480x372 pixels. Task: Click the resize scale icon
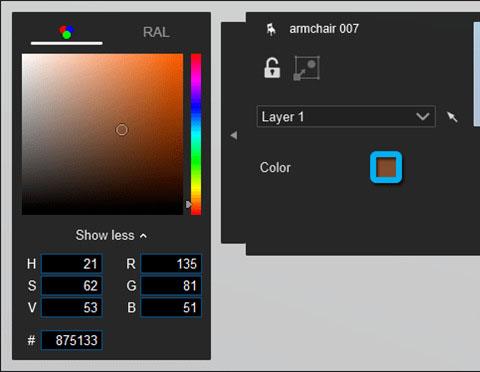[306, 68]
